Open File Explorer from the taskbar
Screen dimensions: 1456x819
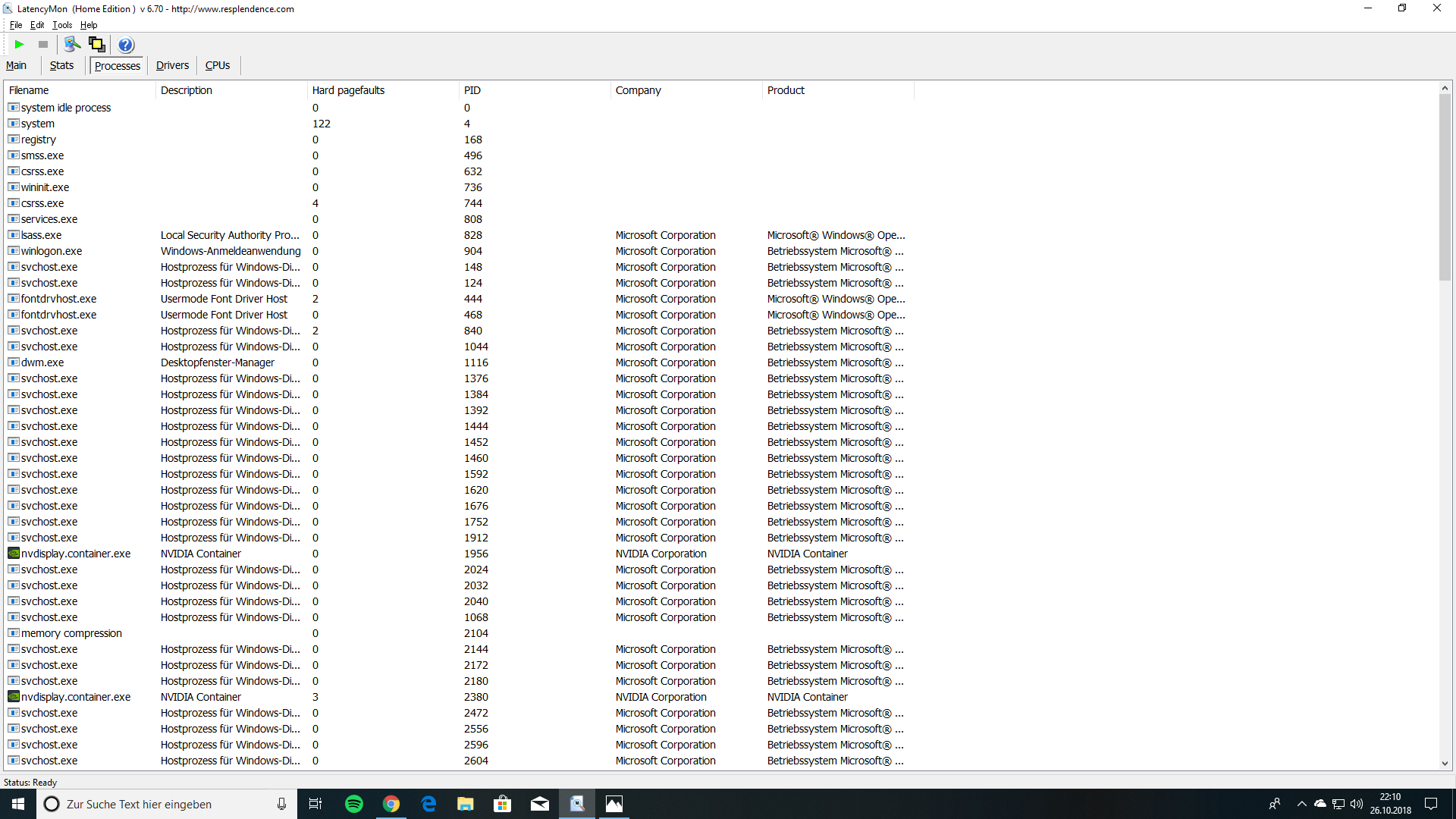pyautogui.click(x=465, y=804)
